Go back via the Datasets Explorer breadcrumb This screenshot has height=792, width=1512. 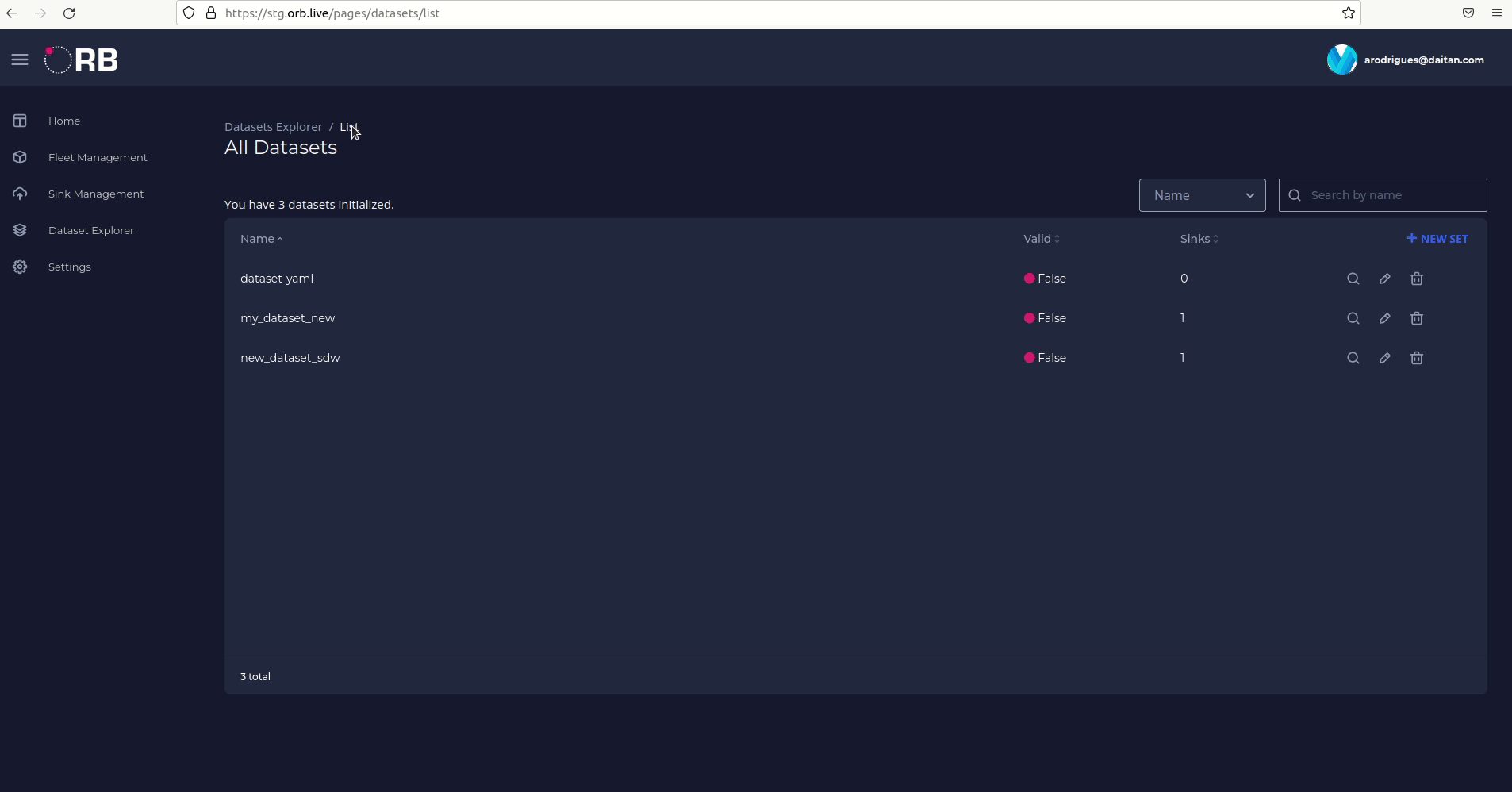(273, 126)
